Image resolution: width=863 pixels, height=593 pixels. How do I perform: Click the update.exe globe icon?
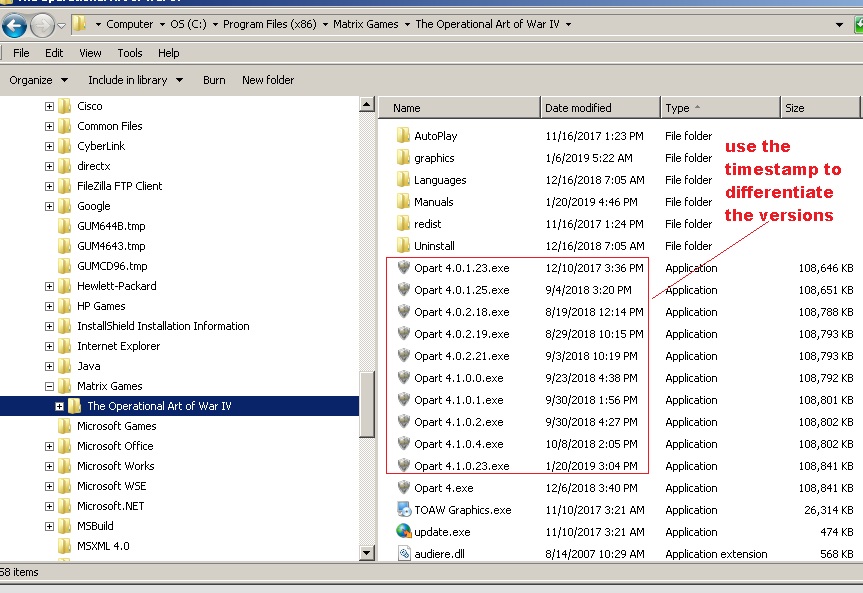(404, 532)
